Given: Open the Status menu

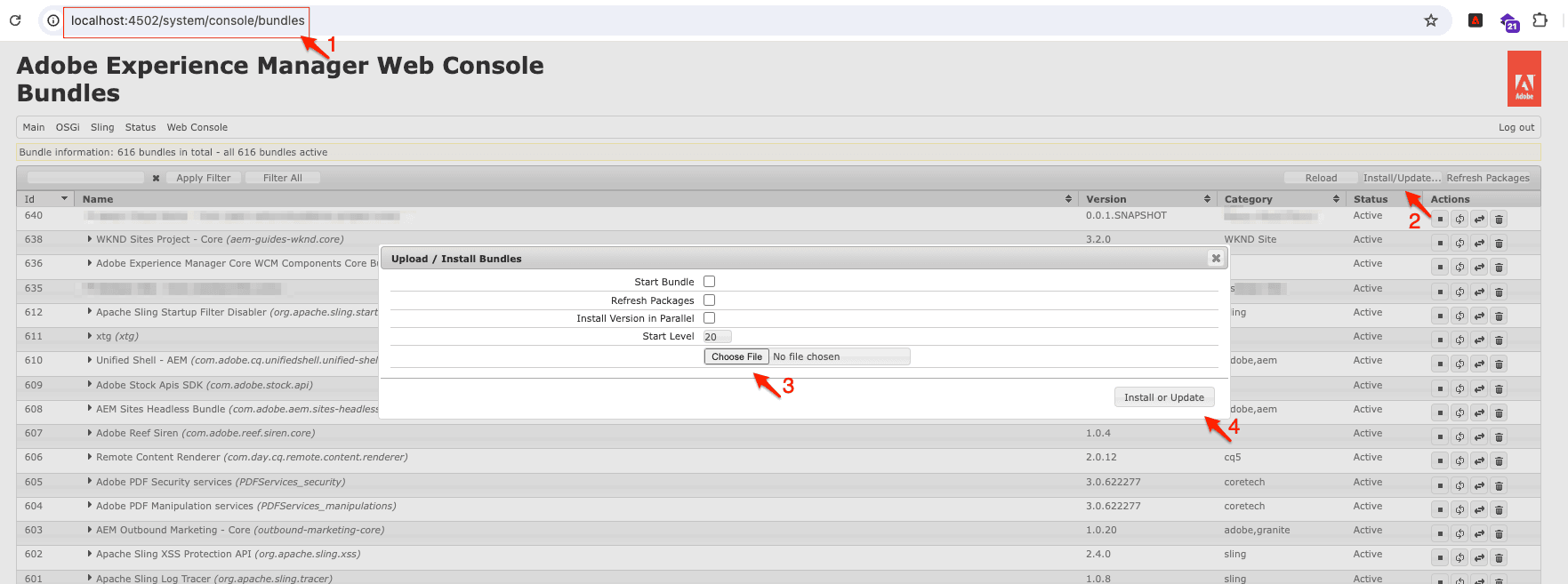Looking at the screenshot, I should tap(141, 127).
